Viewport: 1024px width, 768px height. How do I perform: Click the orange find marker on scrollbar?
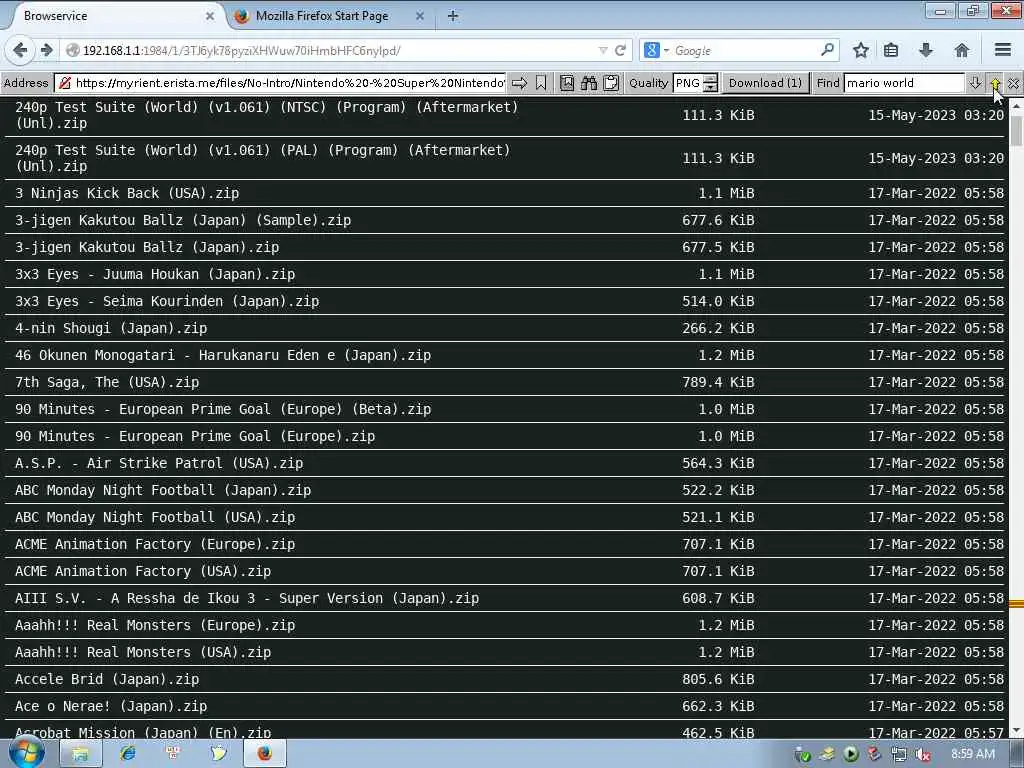tap(1016, 603)
